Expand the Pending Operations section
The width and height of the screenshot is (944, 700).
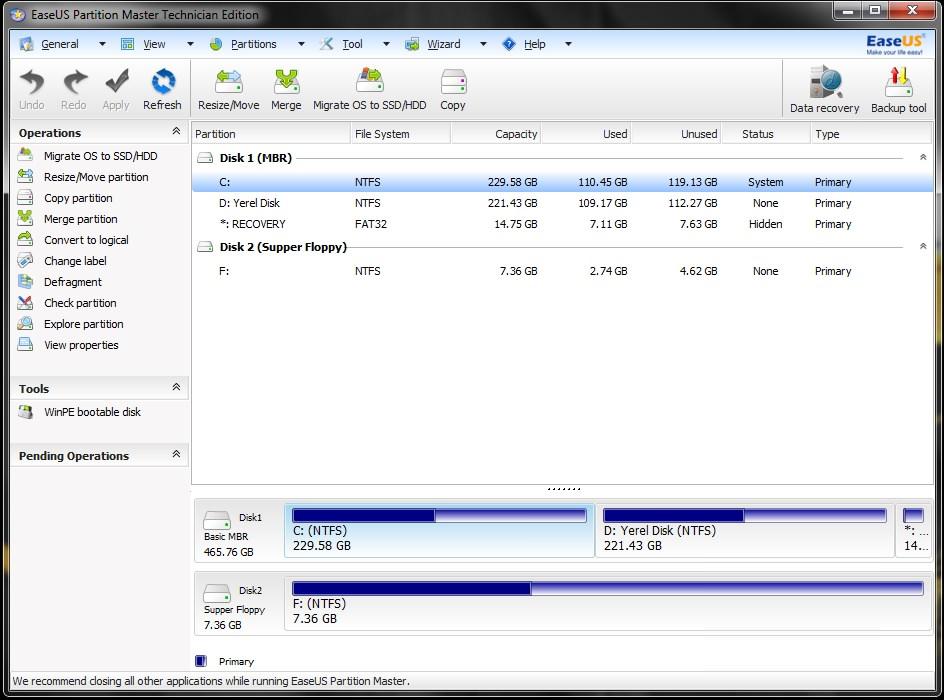click(176, 455)
